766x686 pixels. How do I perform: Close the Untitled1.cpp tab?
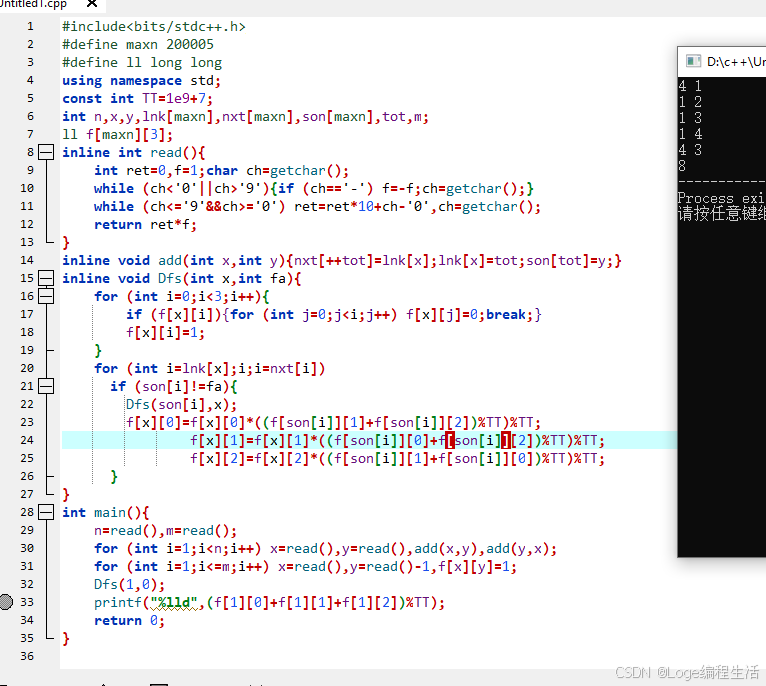[91, 3]
